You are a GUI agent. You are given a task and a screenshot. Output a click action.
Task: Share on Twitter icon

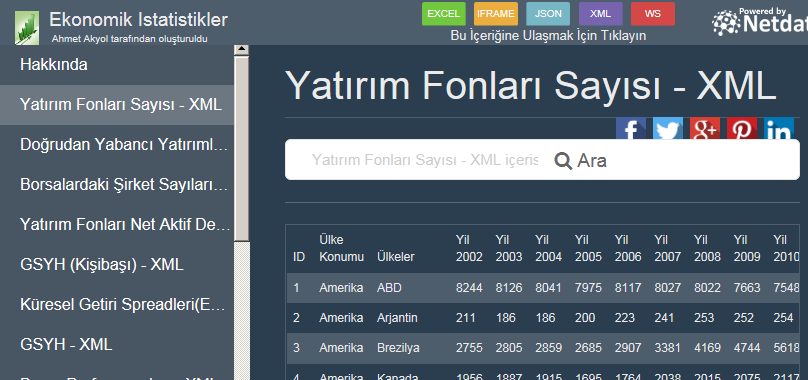(x=668, y=129)
